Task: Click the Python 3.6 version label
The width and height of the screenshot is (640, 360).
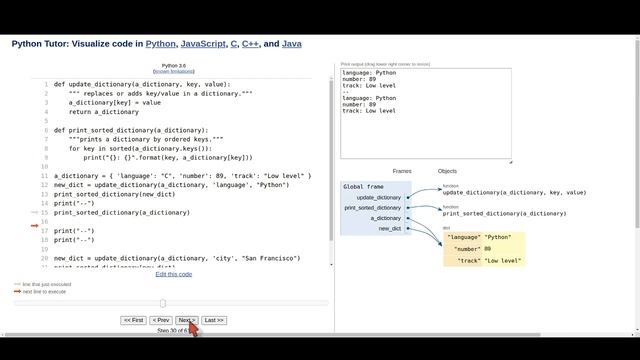Action: coord(173,66)
